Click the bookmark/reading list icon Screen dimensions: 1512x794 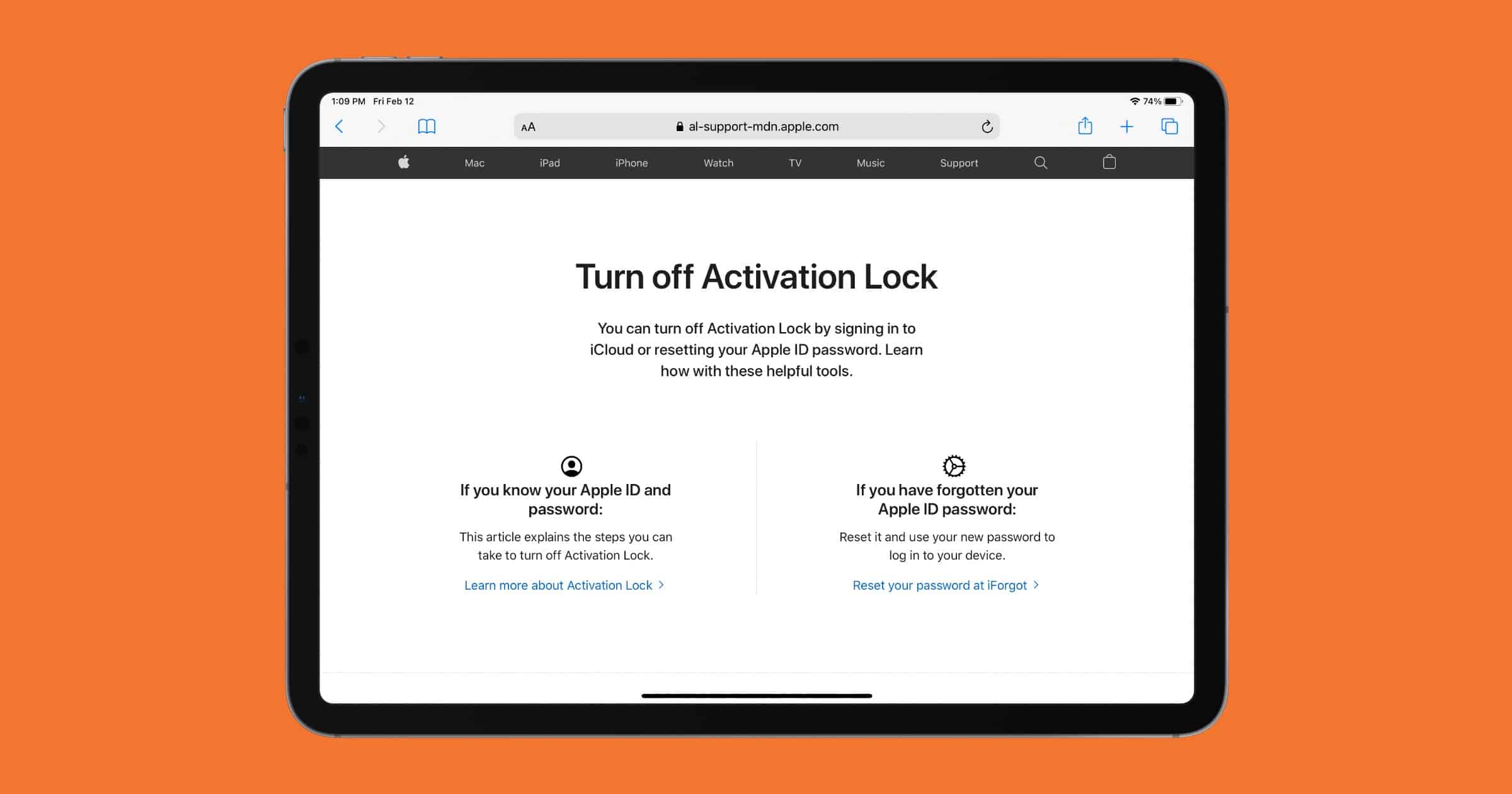(426, 125)
